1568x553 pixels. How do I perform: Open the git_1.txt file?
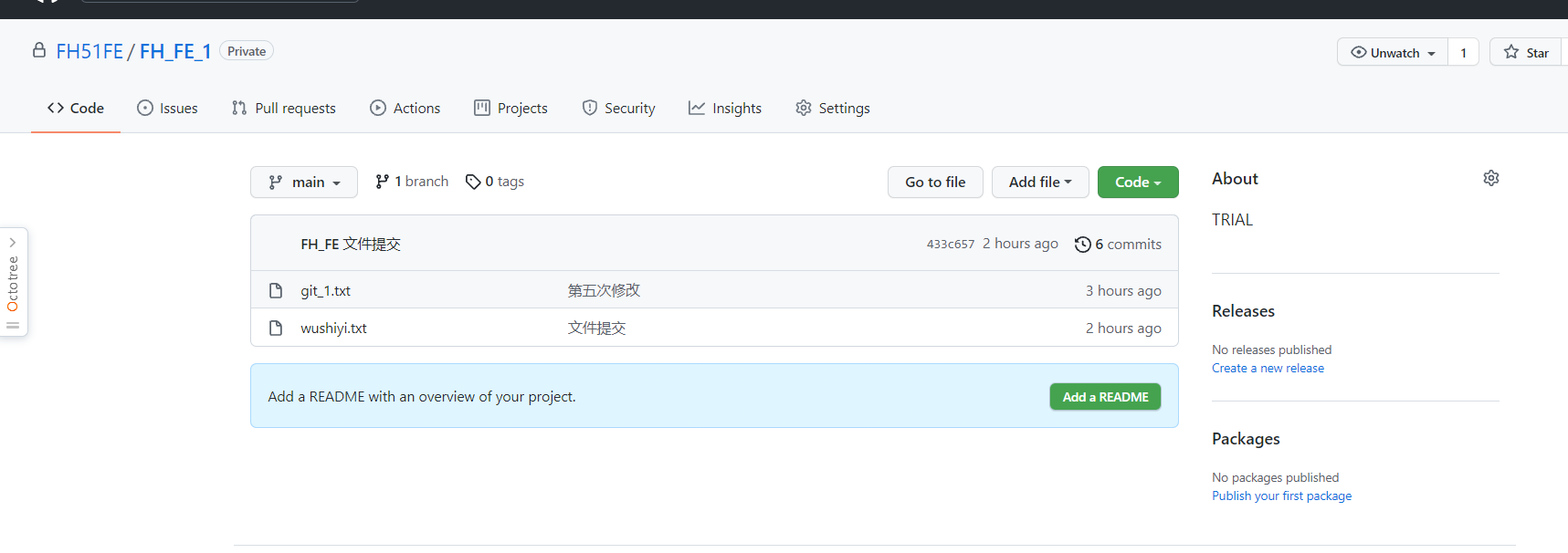pyautogui.click(x=325, y=290)
